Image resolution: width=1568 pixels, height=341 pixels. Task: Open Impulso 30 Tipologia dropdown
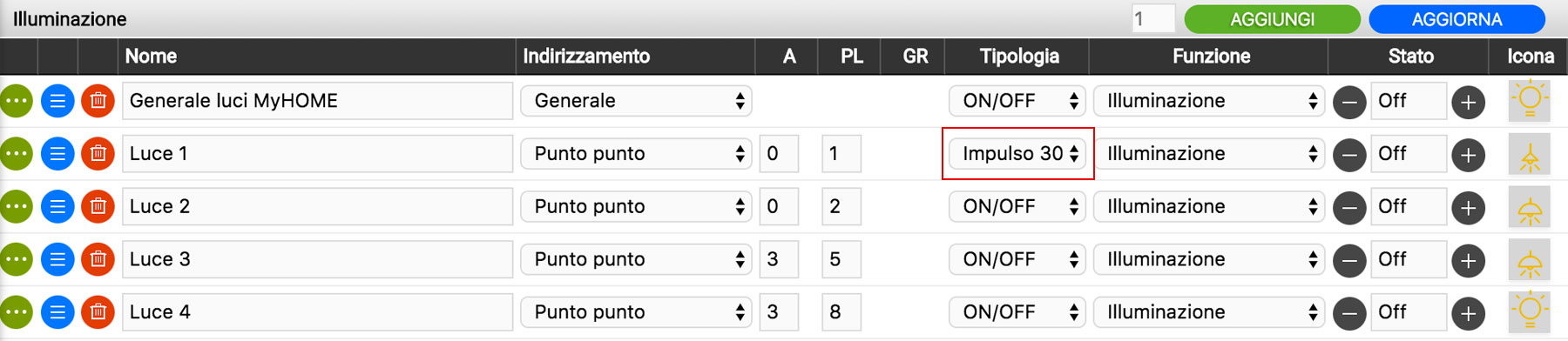[1017, 154]
